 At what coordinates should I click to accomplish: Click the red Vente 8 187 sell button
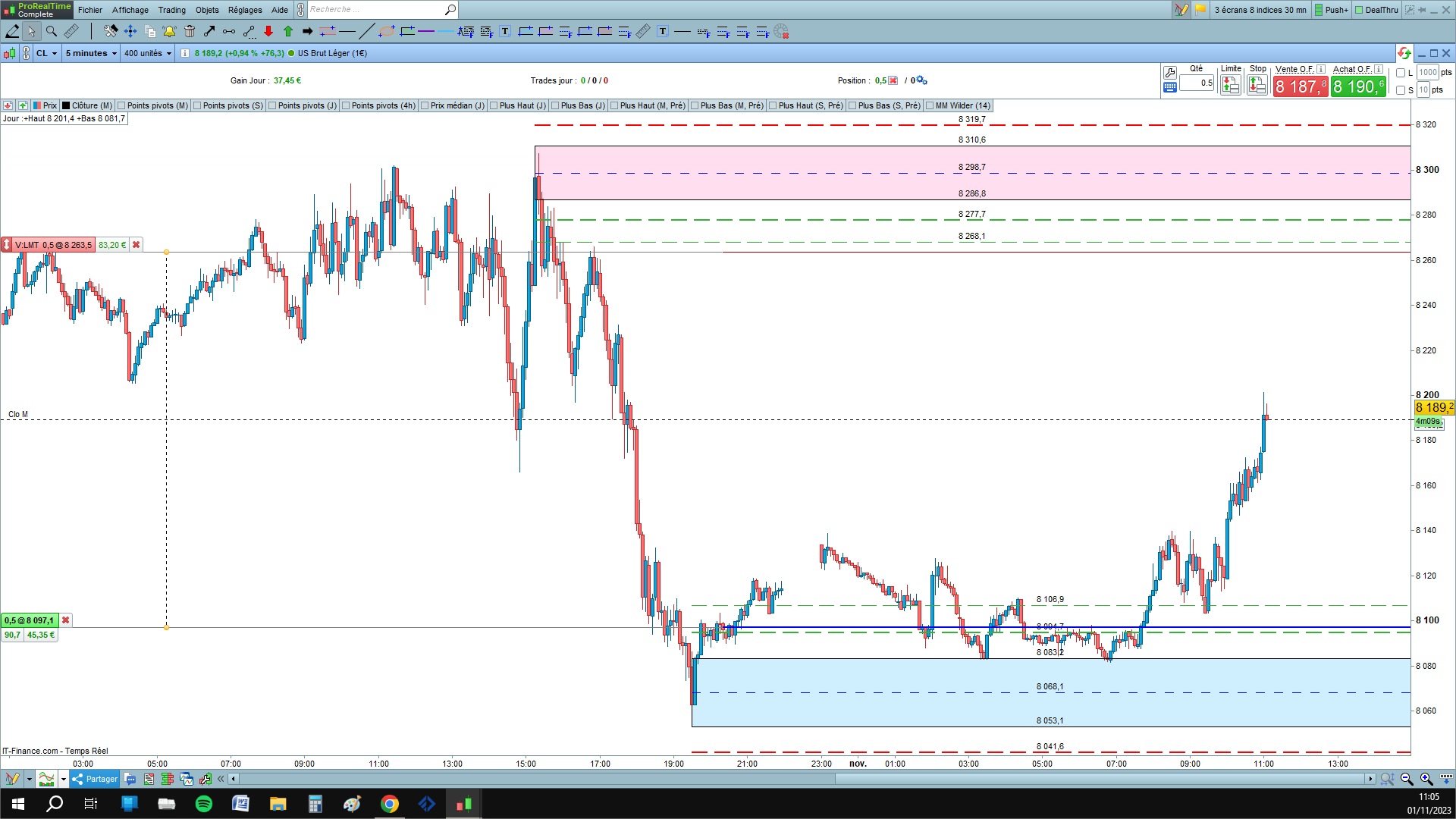pos(1300,86)
